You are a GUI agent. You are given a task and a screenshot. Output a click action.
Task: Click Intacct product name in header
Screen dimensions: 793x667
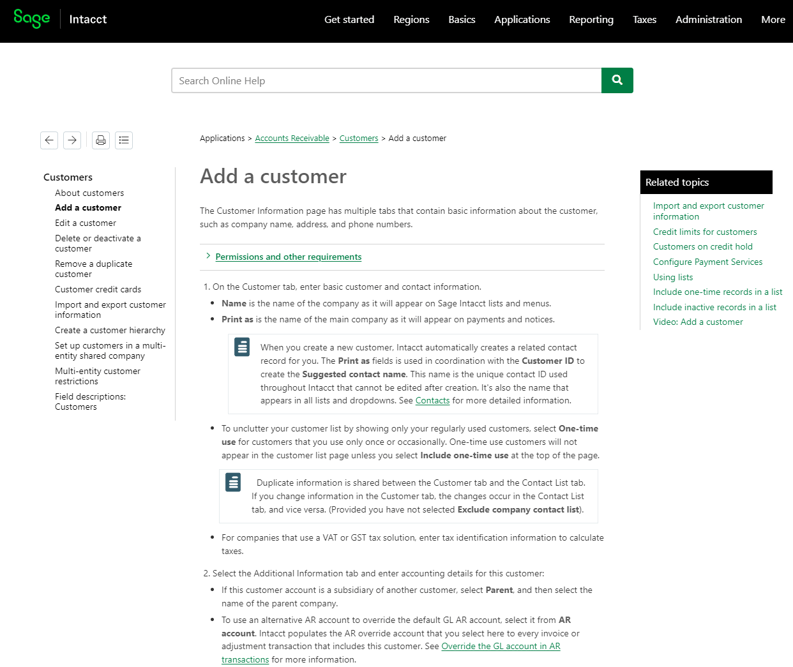pos(88,19)
